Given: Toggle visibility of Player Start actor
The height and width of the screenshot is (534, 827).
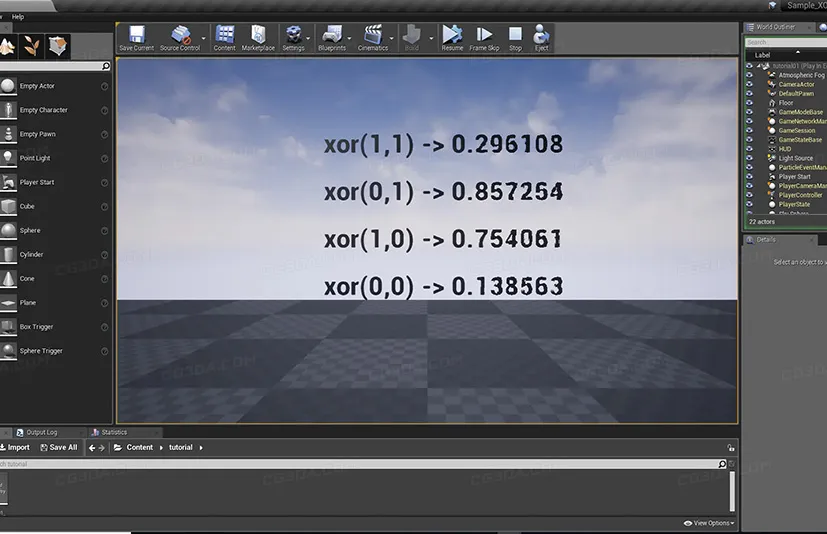Looking at the screenshot, I should [x=749, y=176].
